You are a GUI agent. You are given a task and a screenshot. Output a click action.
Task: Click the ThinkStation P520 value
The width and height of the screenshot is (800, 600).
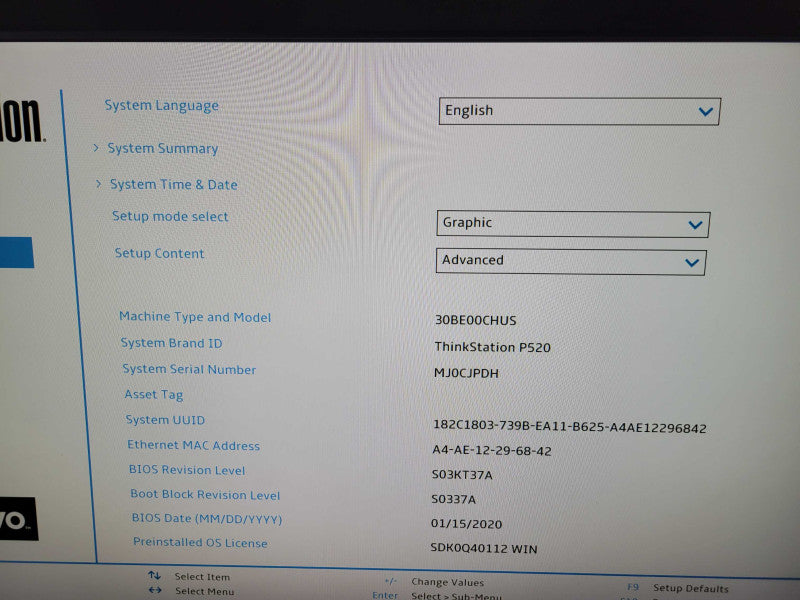click(x=492, y=347)
